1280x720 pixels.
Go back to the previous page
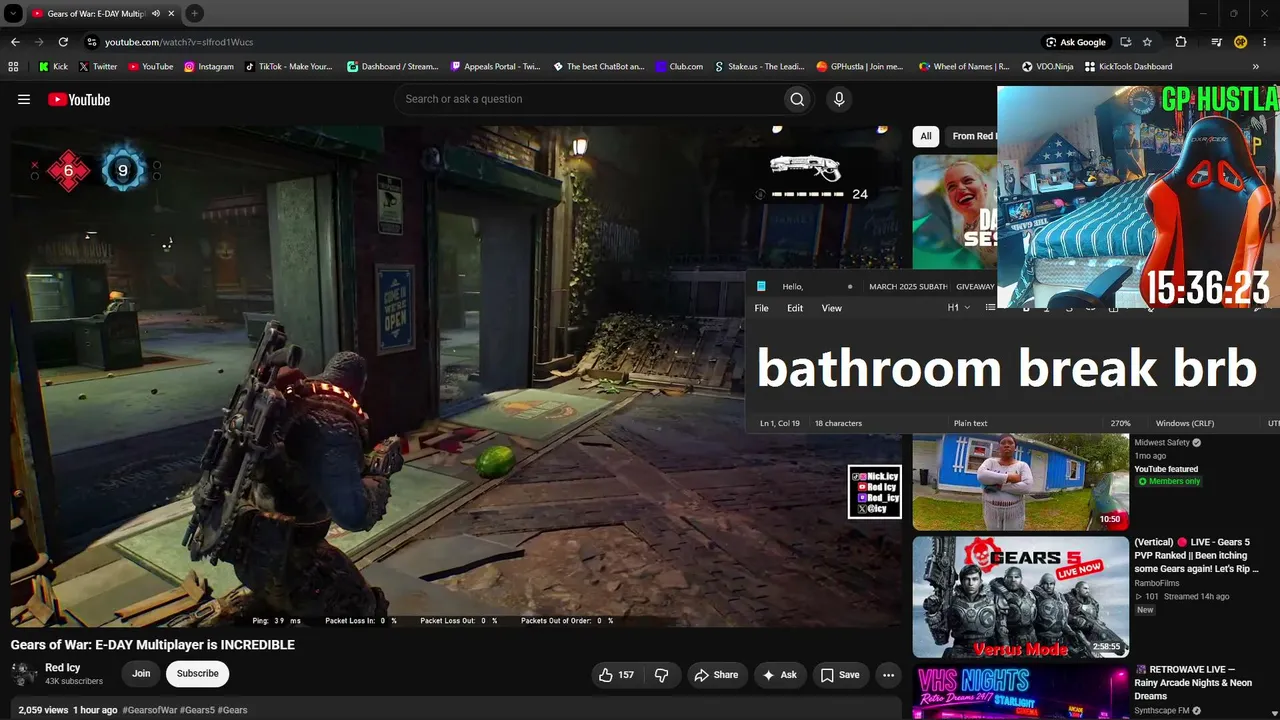(15, 42)
